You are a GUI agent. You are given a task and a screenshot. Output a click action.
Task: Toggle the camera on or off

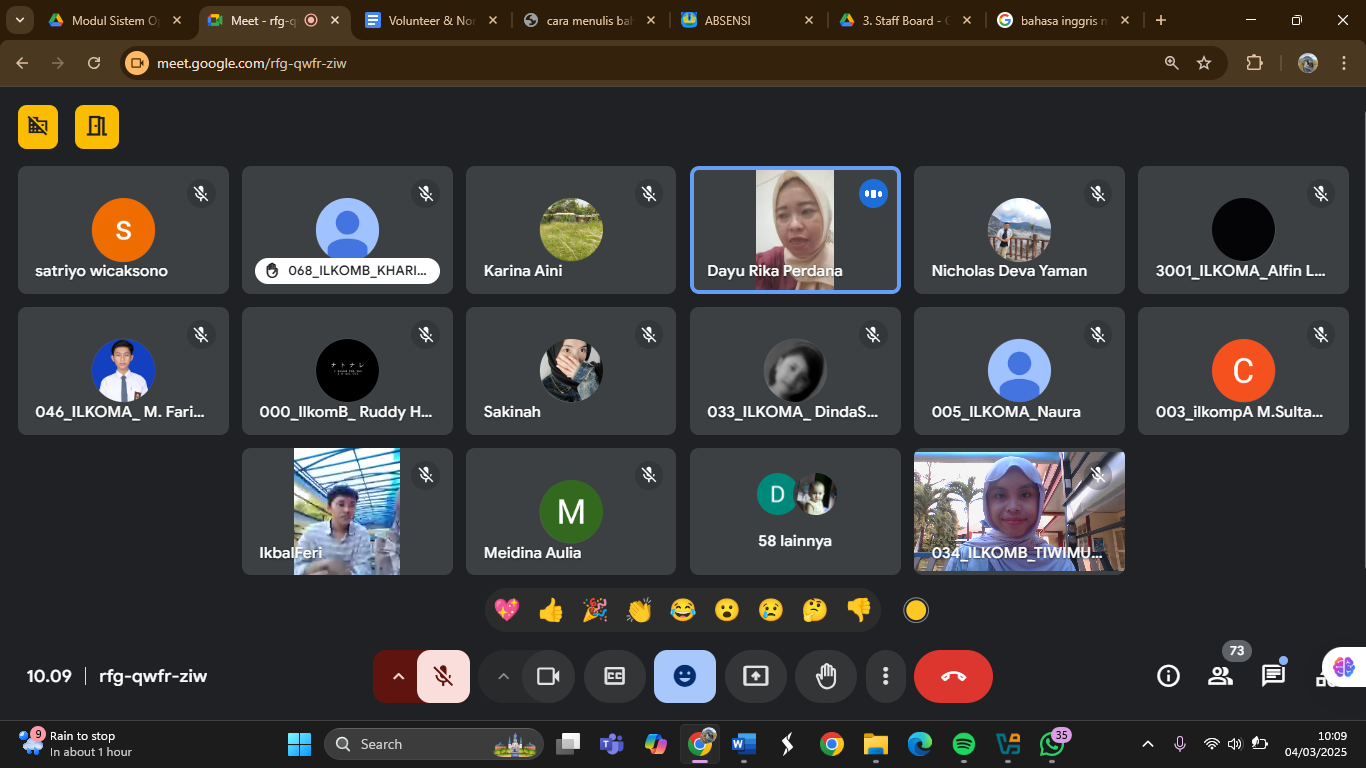pos(548,677)
